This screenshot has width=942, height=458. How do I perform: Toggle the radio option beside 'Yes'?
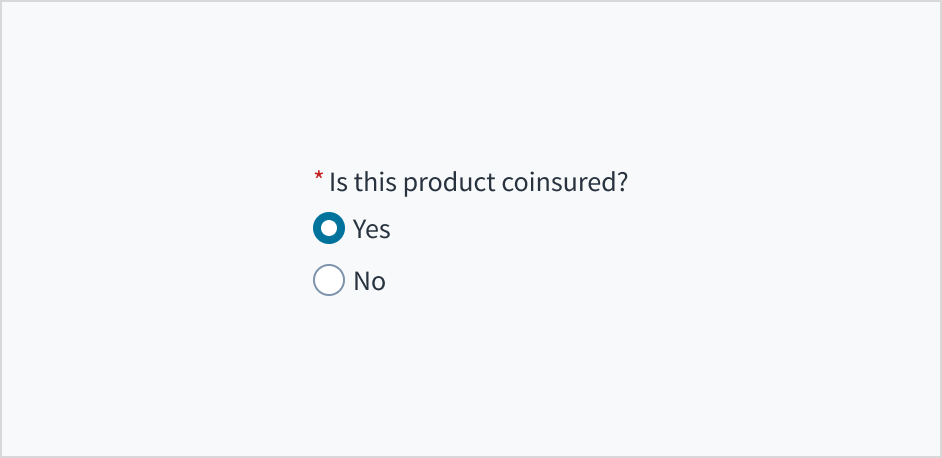tap(329, 229)
